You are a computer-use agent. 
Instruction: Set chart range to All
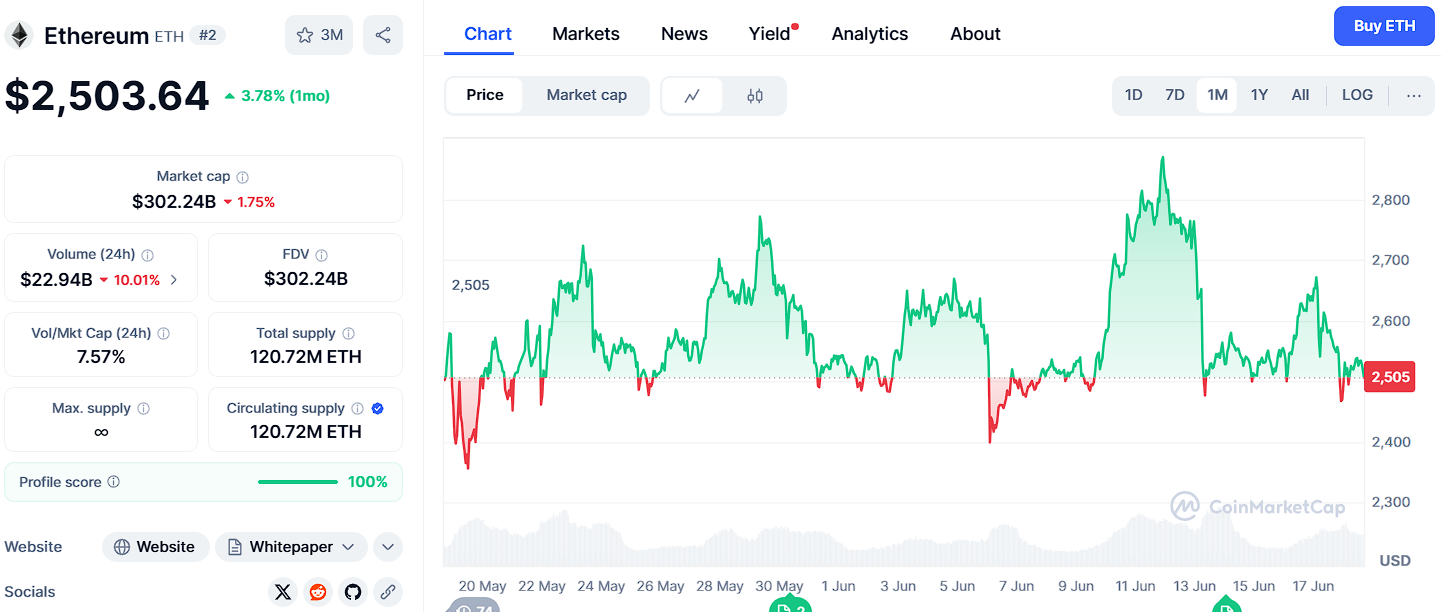(1300, 96)
